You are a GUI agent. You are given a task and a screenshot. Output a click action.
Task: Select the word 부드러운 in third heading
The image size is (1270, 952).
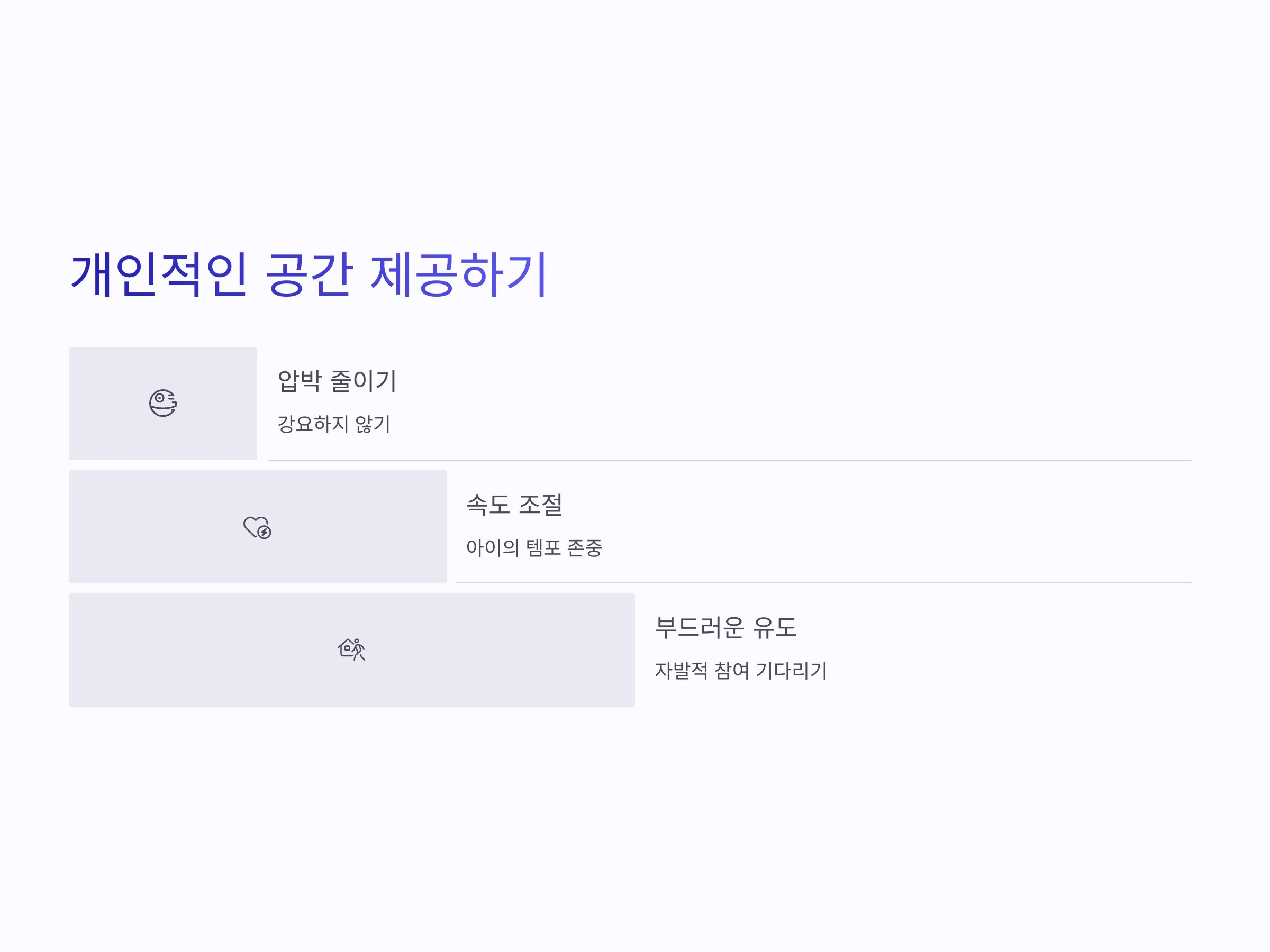click(x=700, y=627)
